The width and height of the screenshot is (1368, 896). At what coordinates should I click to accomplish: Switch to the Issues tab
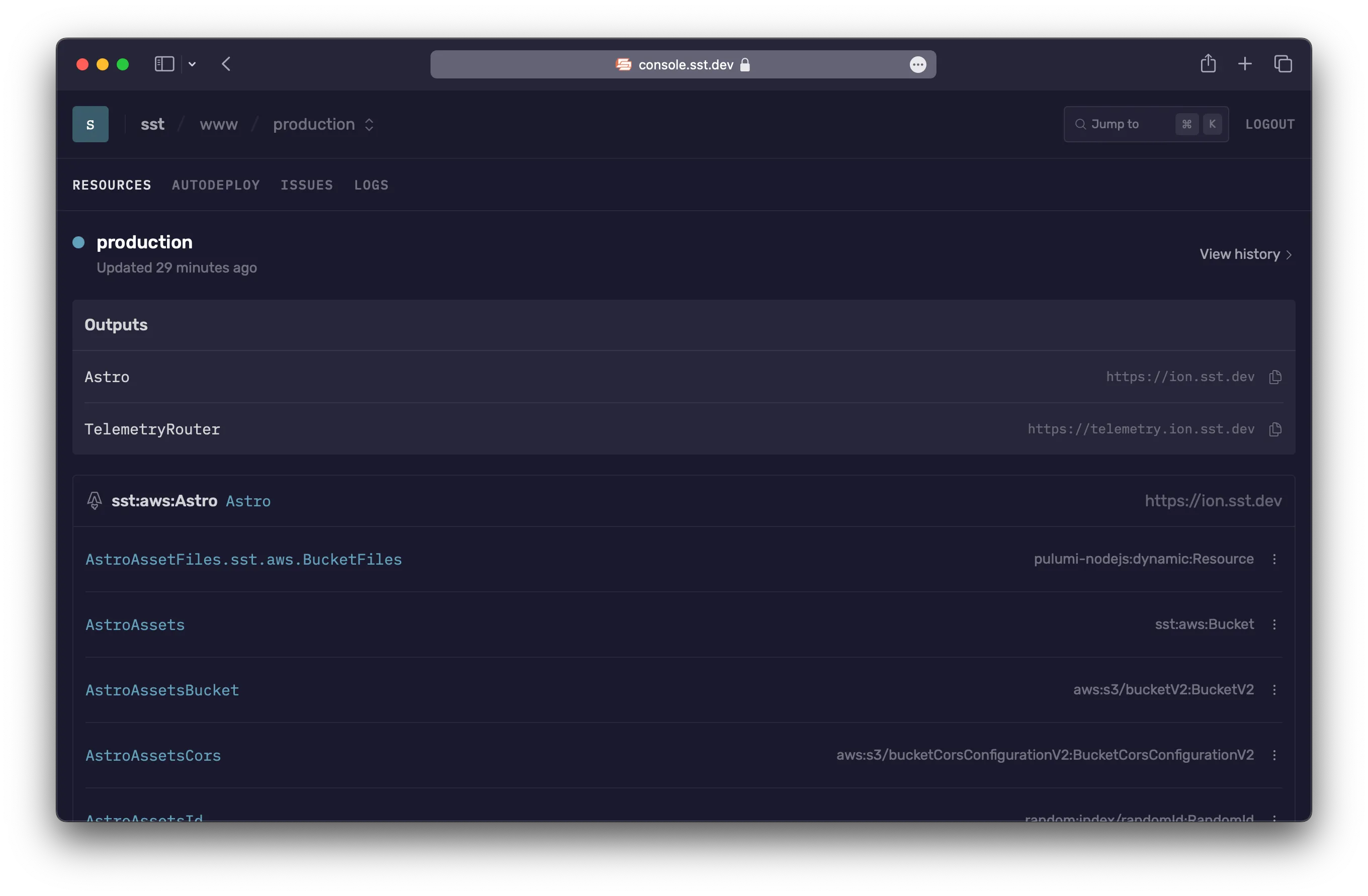tap(306, 185)
